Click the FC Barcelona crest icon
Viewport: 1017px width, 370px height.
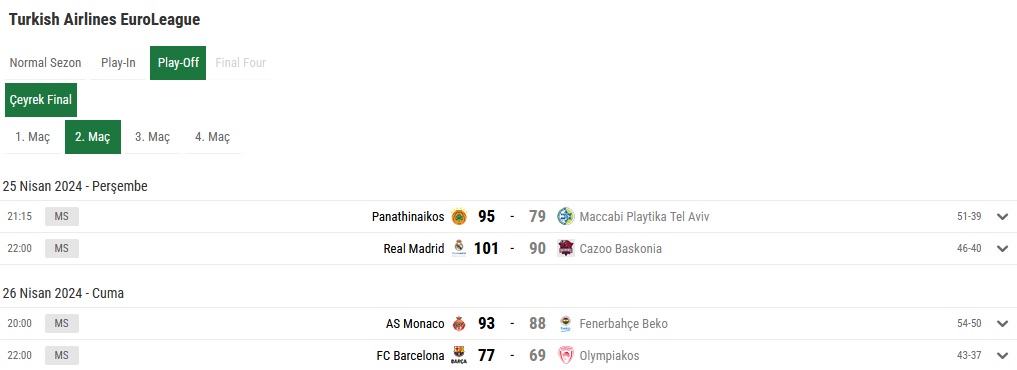pyautogui.click(x=459, y=356)
